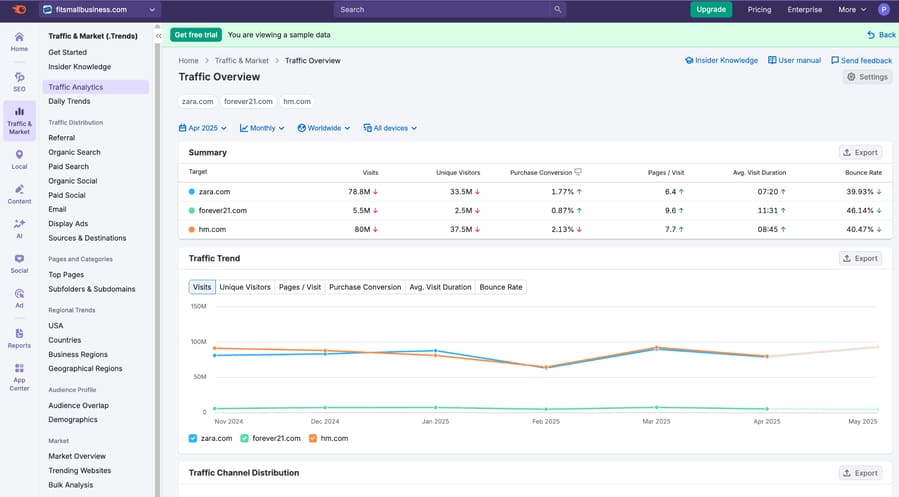Toggle the zara.com legend checkbox
899x497 pixels.
pos(193,438)
